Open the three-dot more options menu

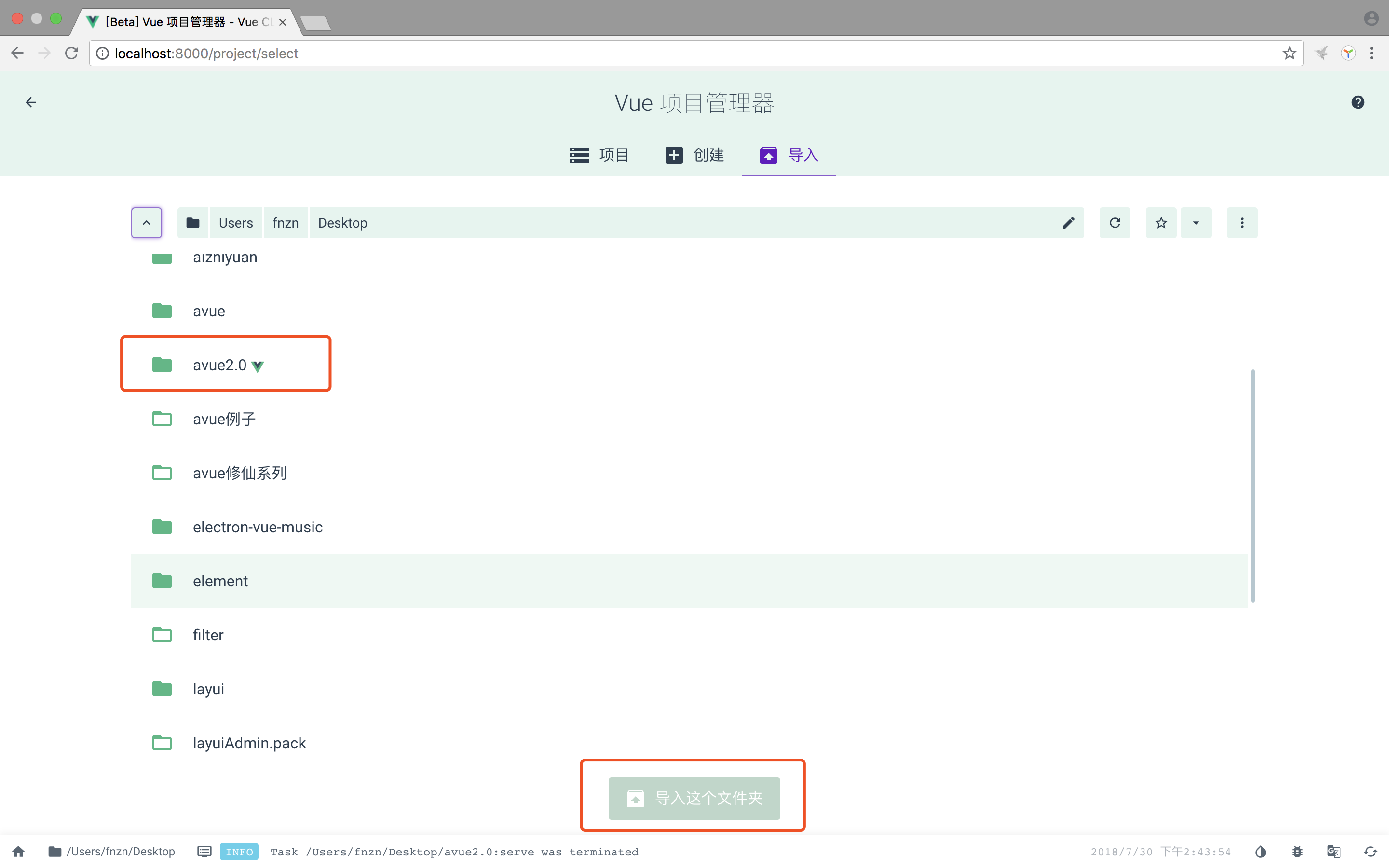[1242, 223]
